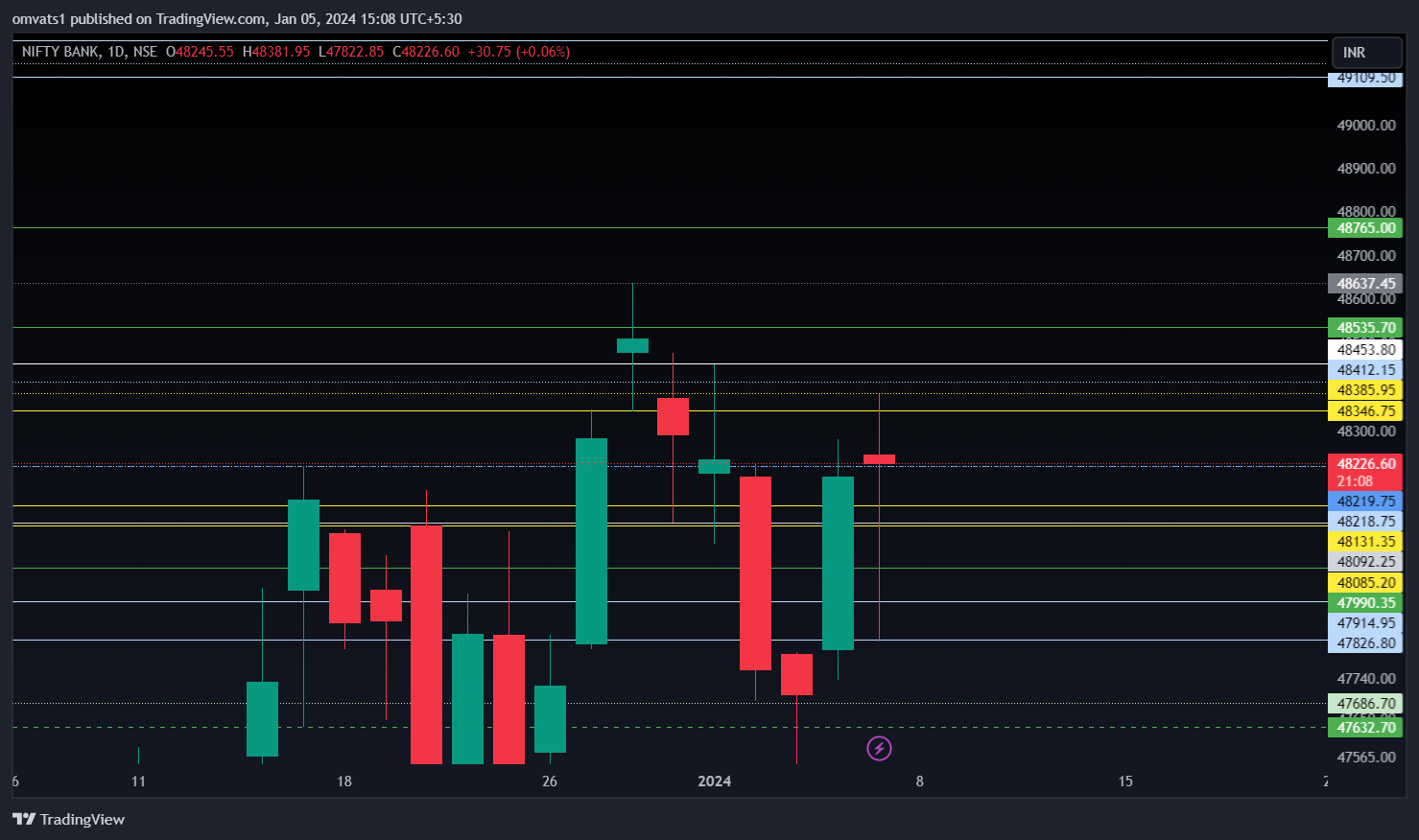1419x840 pixels.
Task: Click the 47565.00 price scale tick
Action: pos(1366,758)
